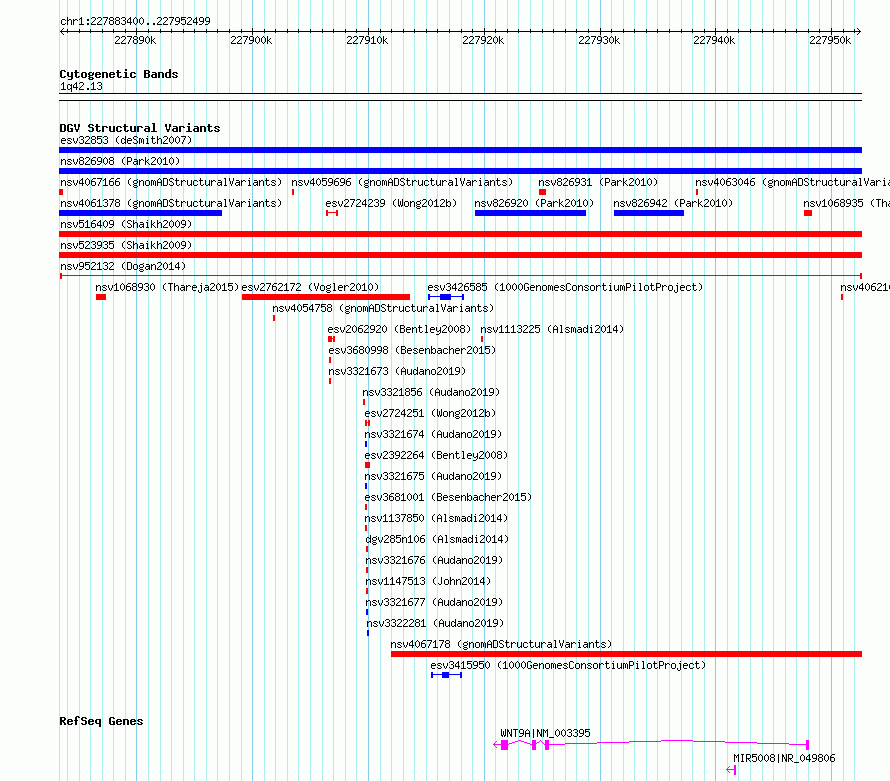890x781 pixels.
Task: Click the esv2724239 (Wong2012b) label
Action: click(x=391, y=203)
